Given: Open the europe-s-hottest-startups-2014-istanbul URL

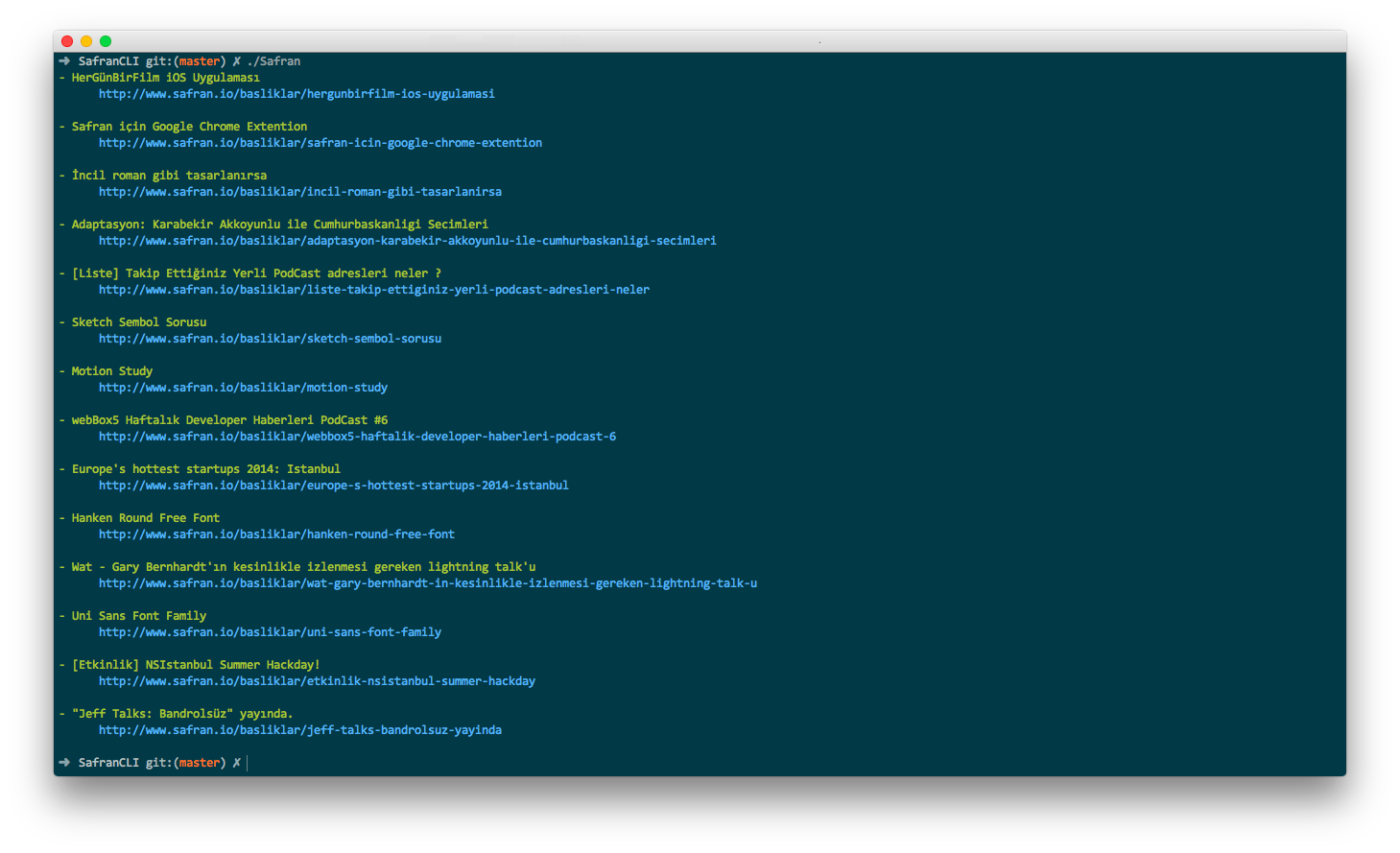Looking at the screenshot, I should pyautogui.click(x=334, y=486).
